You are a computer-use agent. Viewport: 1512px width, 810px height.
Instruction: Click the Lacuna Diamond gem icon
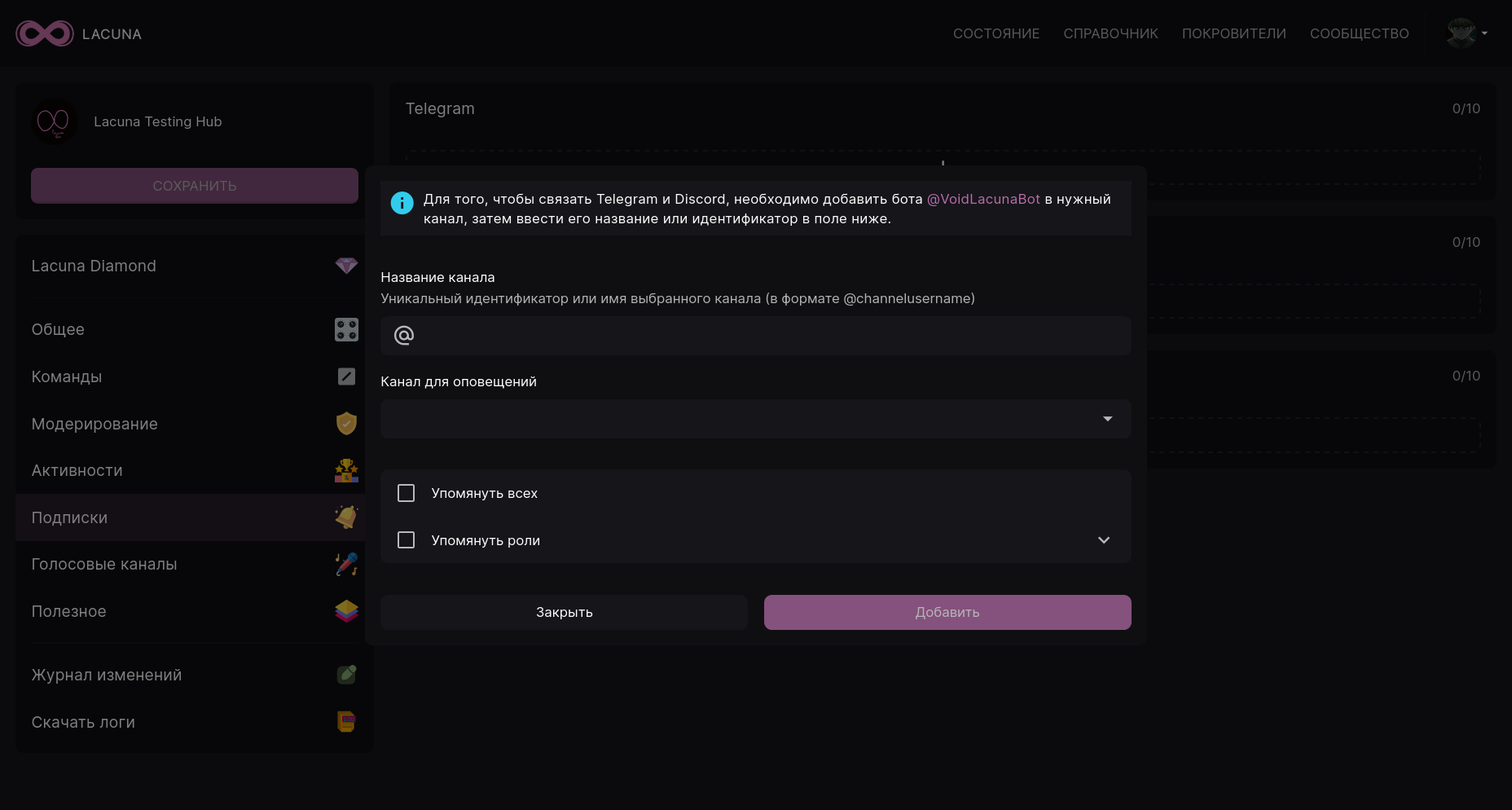click(346, 266)
